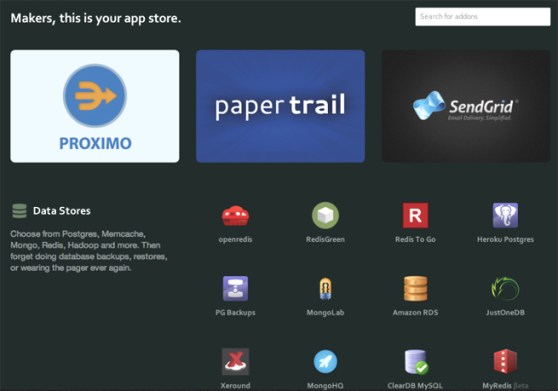
Task: Click the MyRedis red cube icon
Action: click(x=505, y=361)
